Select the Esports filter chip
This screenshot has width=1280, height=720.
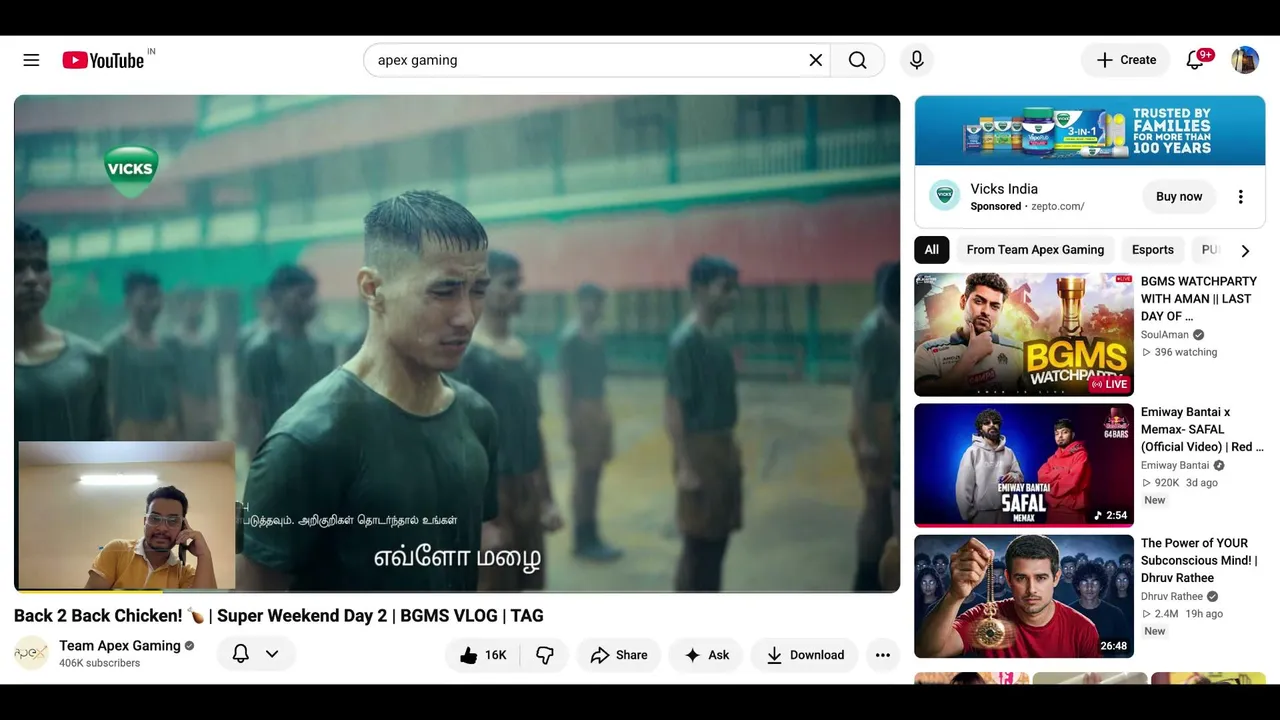coord(1153,250)
